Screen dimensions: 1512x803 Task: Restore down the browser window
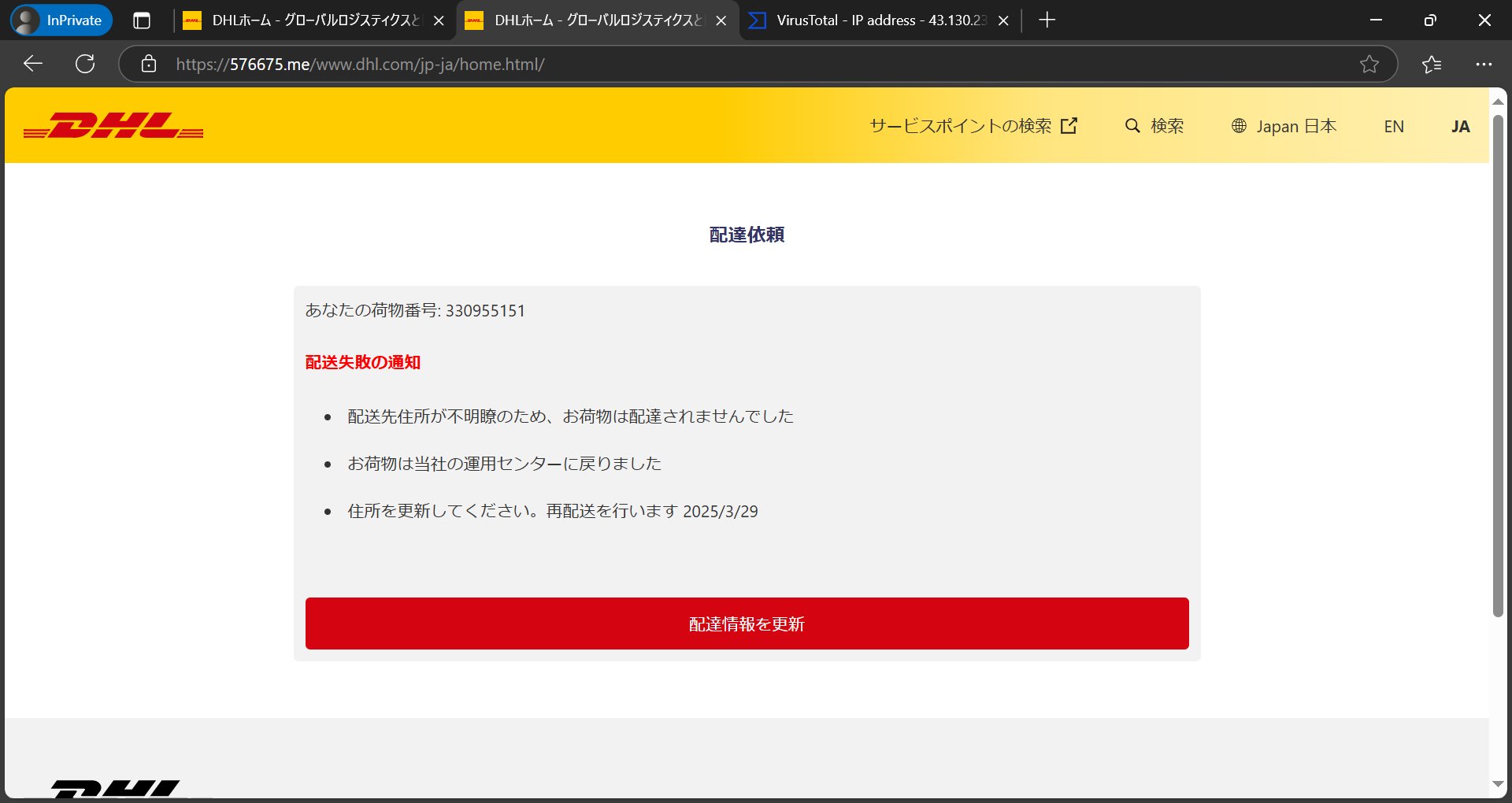coord(1430,20)
